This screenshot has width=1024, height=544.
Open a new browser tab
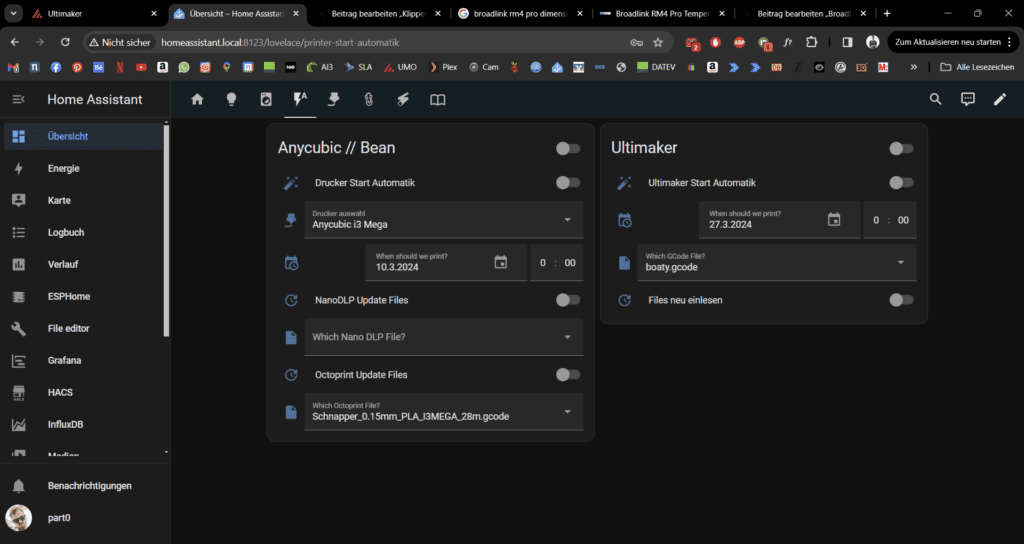pos(887,13)
